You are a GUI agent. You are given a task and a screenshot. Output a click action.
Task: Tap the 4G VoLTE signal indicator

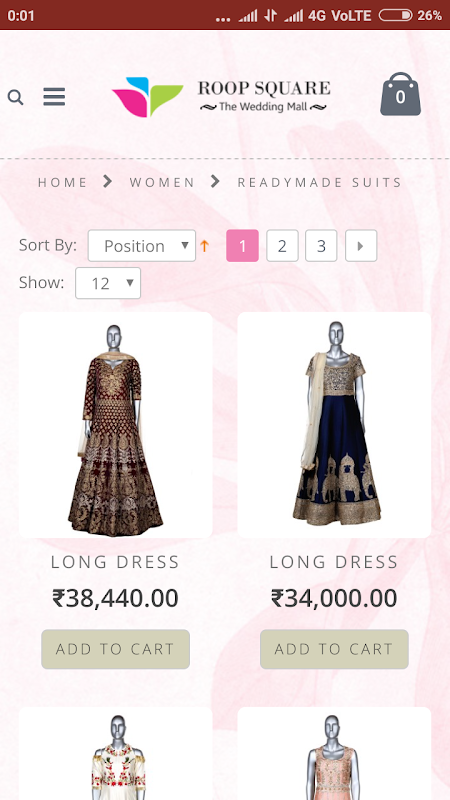point(339,15)
